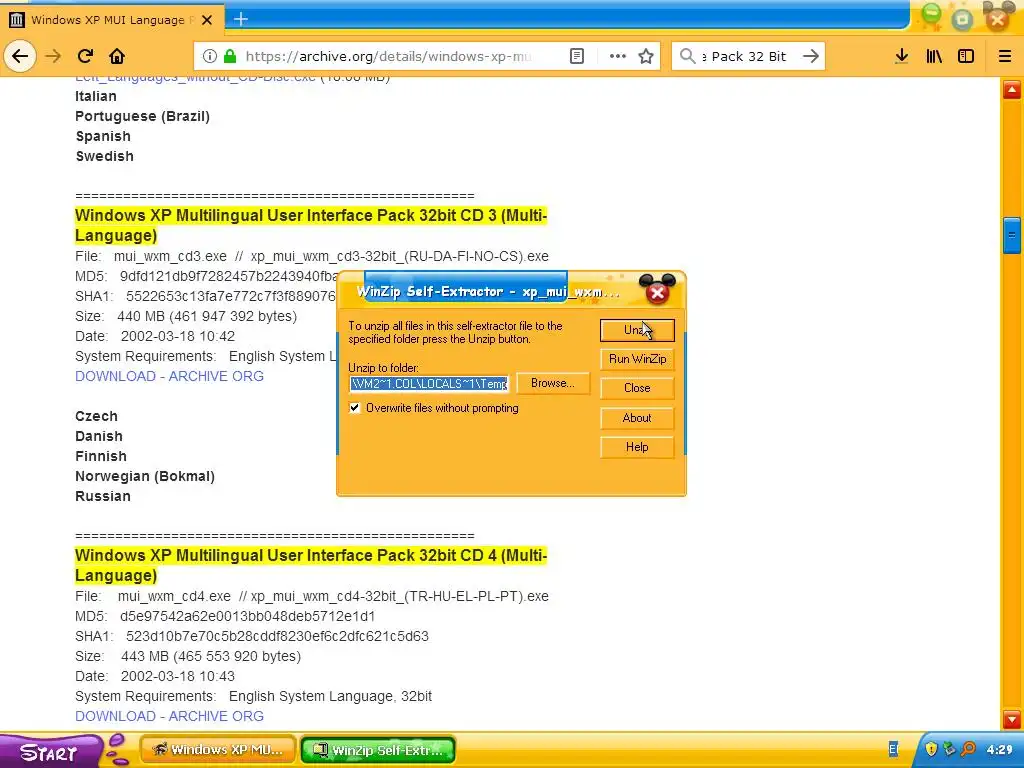Open DOWNLOAD - ARCHIVE ORG link for CD 4

pos(169,716)
